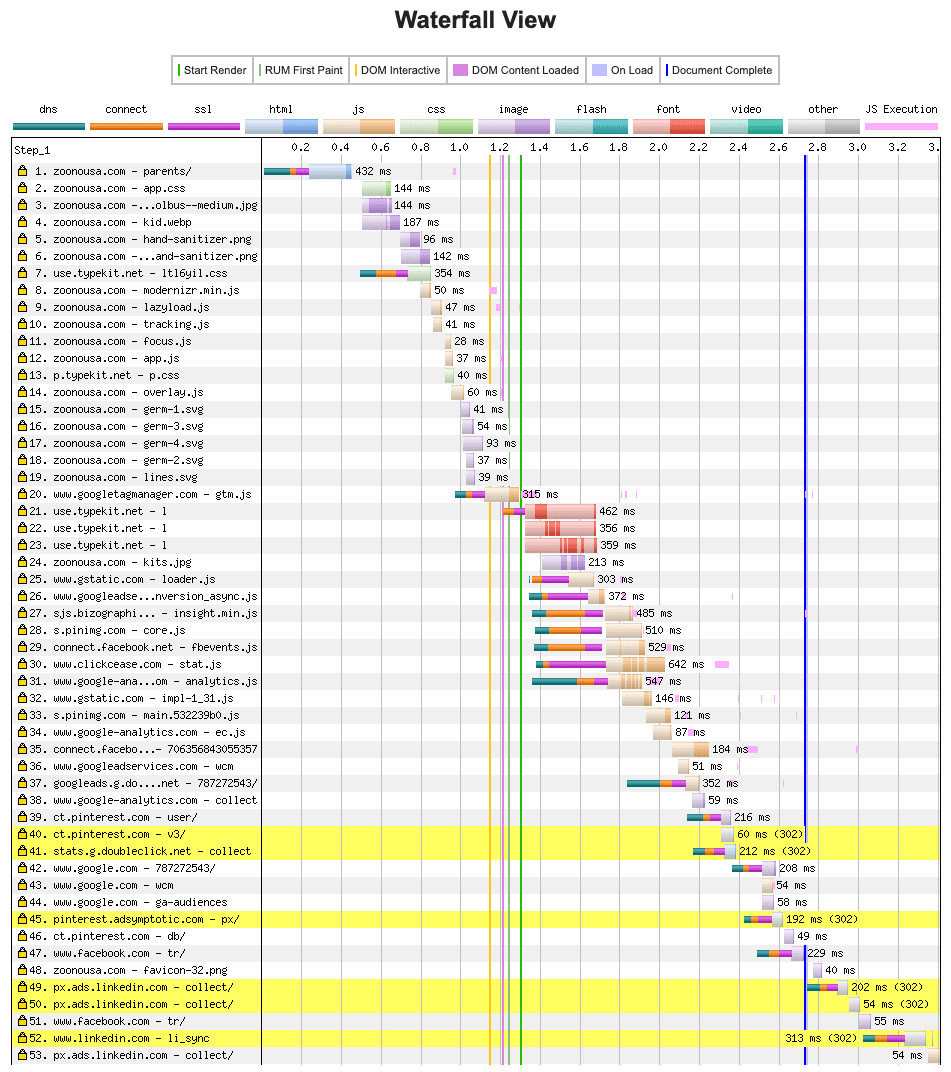
Task: Click the lock icon beside lazyload.js
Action: pos(23,307)
